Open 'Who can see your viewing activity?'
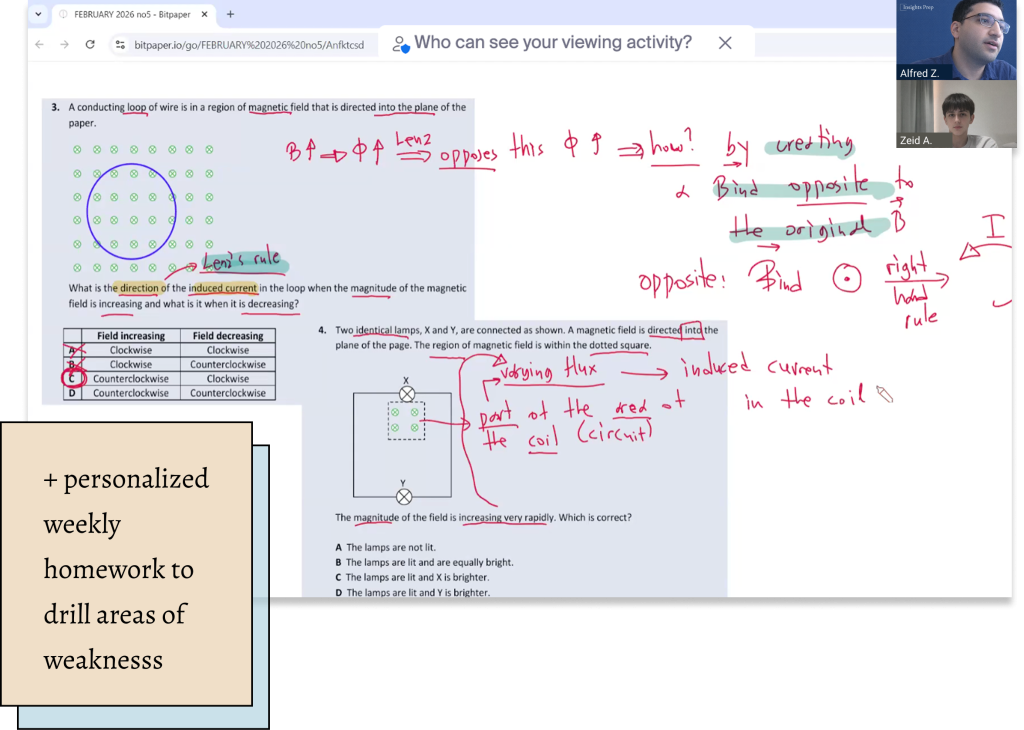Image resolution: width=1024 pixels, height=730 pixels. 552,42
